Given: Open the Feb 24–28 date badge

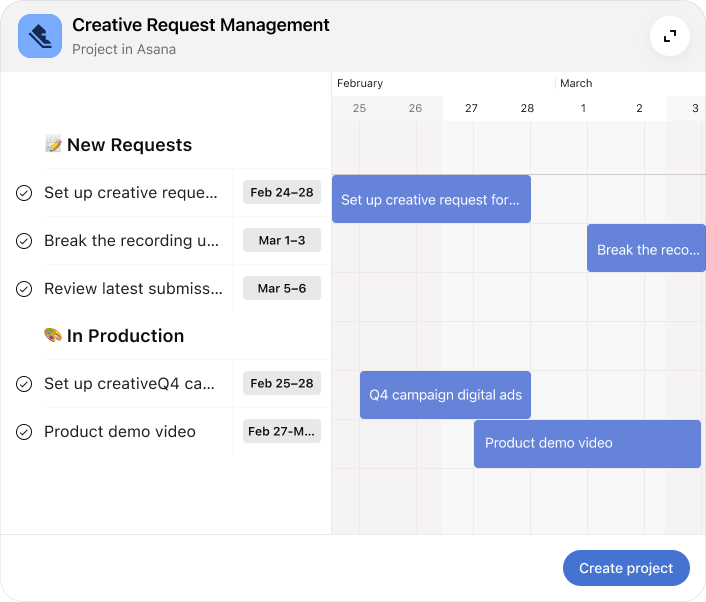Looking at the screenshot, I should click(281, 192).
